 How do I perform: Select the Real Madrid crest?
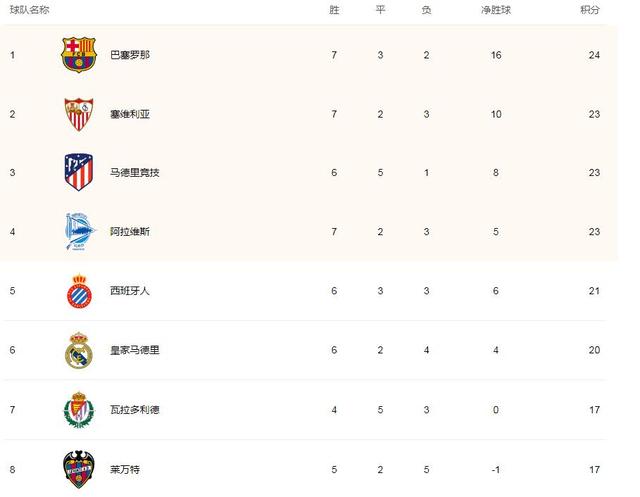(79, 350)
